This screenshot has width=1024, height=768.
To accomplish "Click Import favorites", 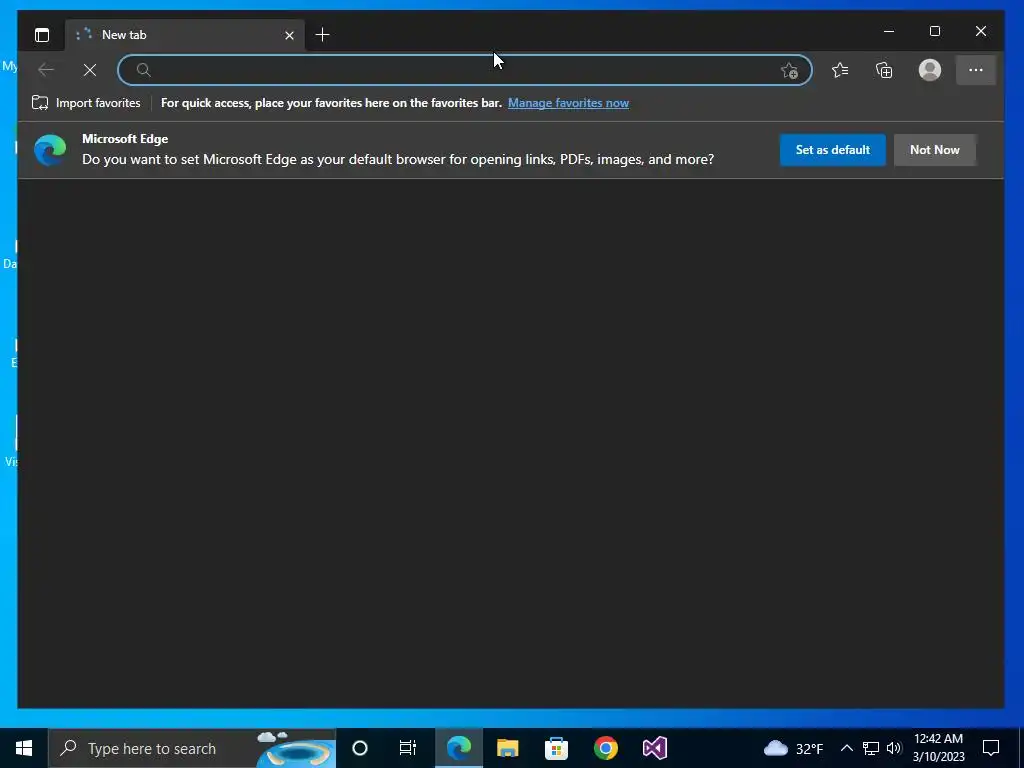I will point(86,103).
